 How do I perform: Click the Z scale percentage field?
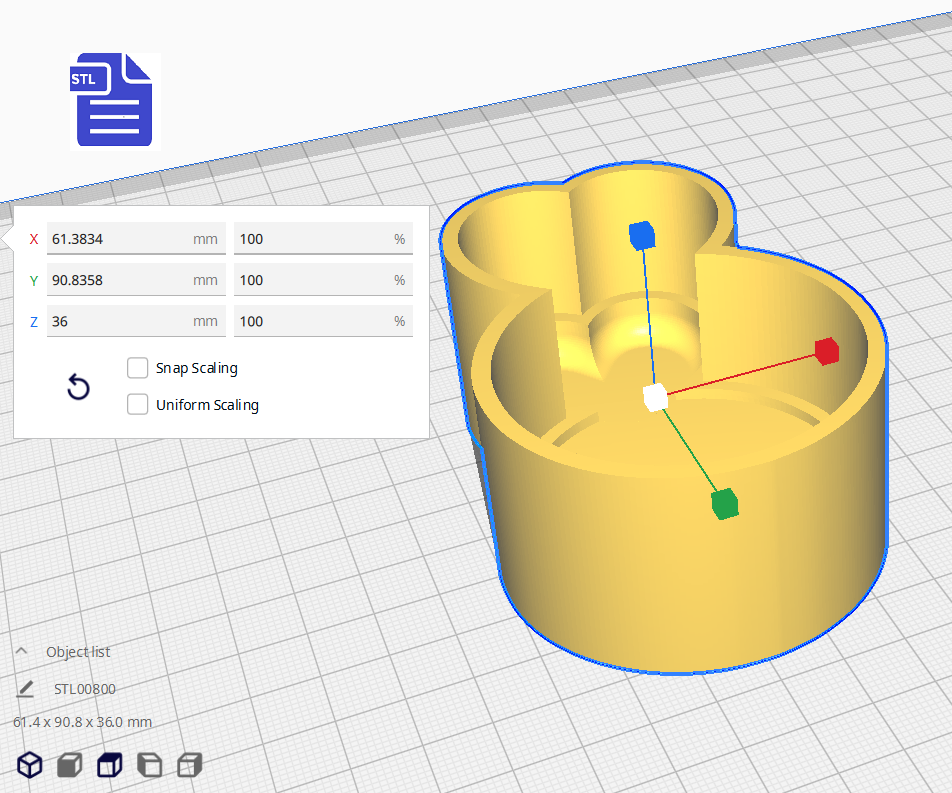pyautogui.click(x=312, y=321)
